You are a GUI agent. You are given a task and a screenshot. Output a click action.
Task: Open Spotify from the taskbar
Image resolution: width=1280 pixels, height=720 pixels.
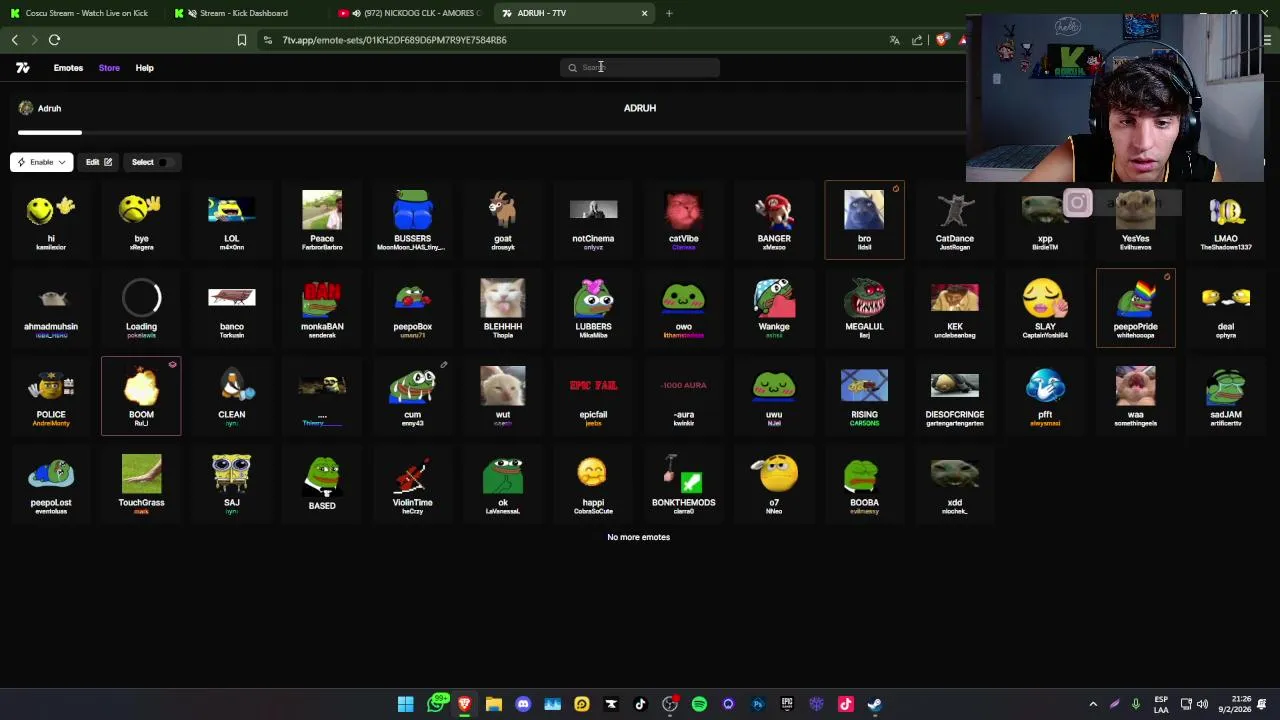[699, 704]
